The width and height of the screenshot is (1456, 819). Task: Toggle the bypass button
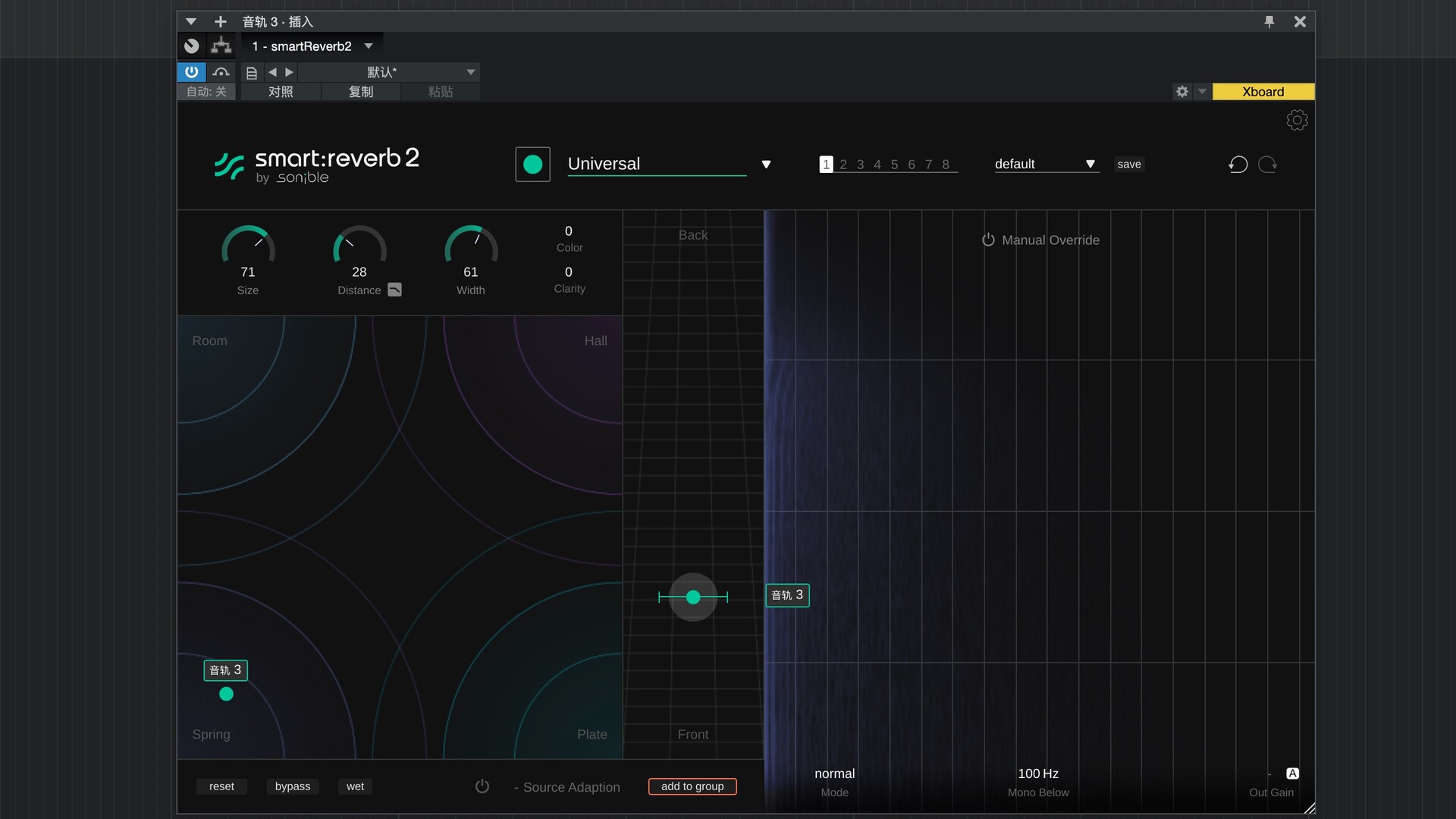293,786
